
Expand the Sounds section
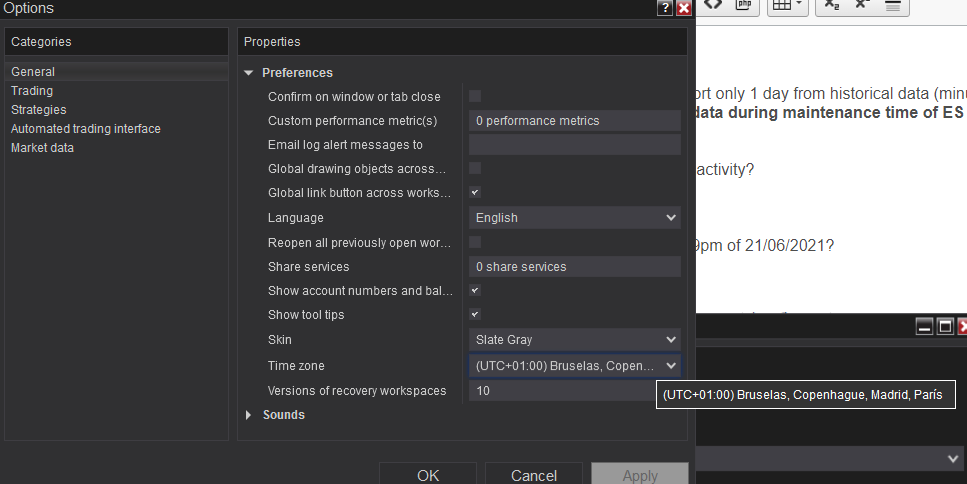coord(249,415)
